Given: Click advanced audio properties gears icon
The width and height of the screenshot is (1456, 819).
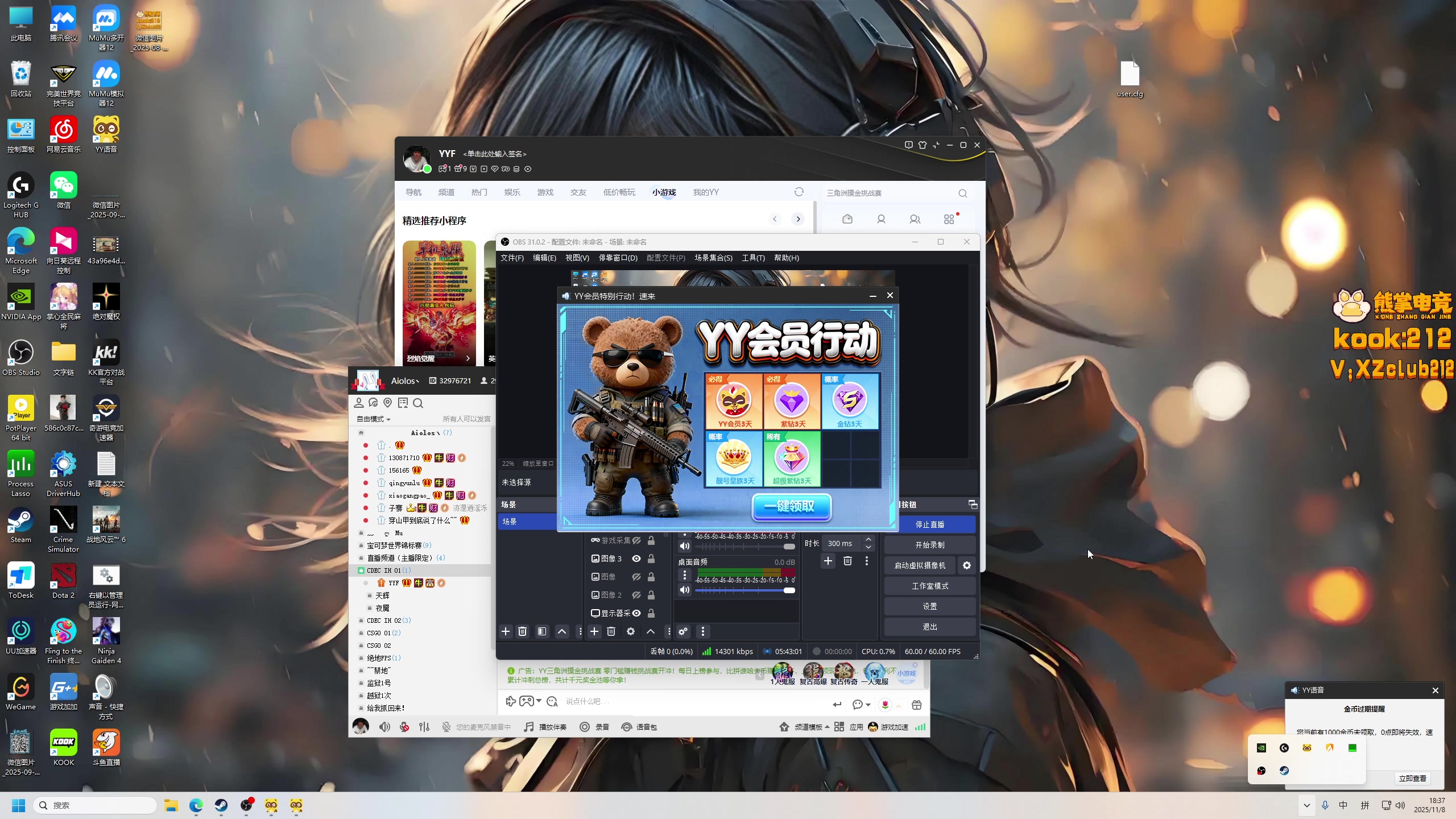Looking at the screenshot, I should (x=683, y=631).
